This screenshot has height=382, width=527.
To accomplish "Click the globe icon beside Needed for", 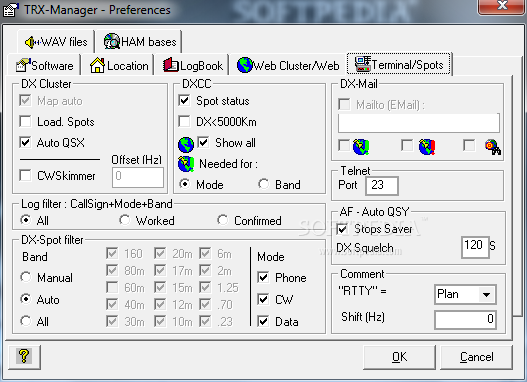I will pyautogui.click(x=186, y=164).
